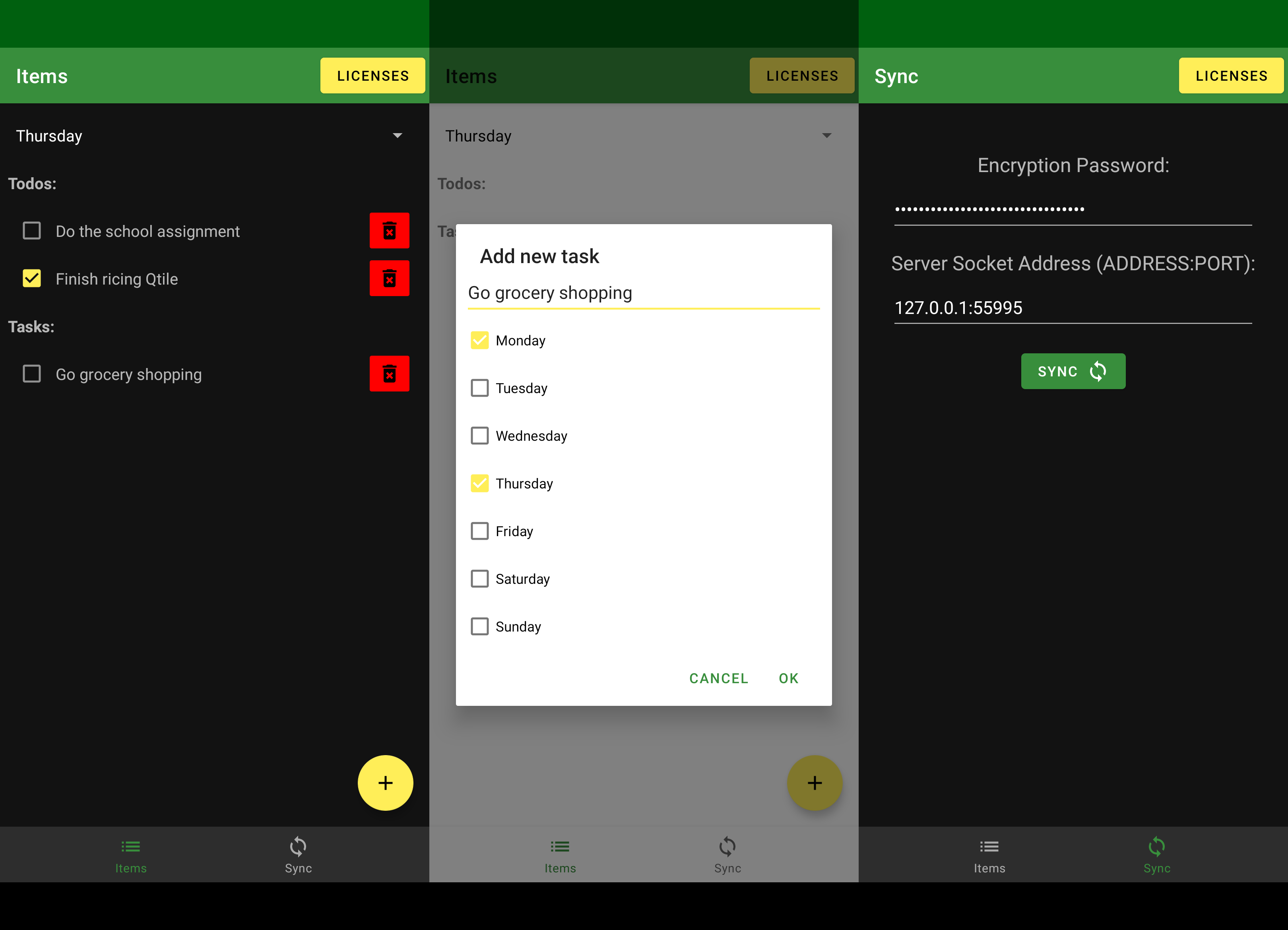1288x930 pixels.
Task: Check the Friday checkbox in the dialog
Action: 480,531
